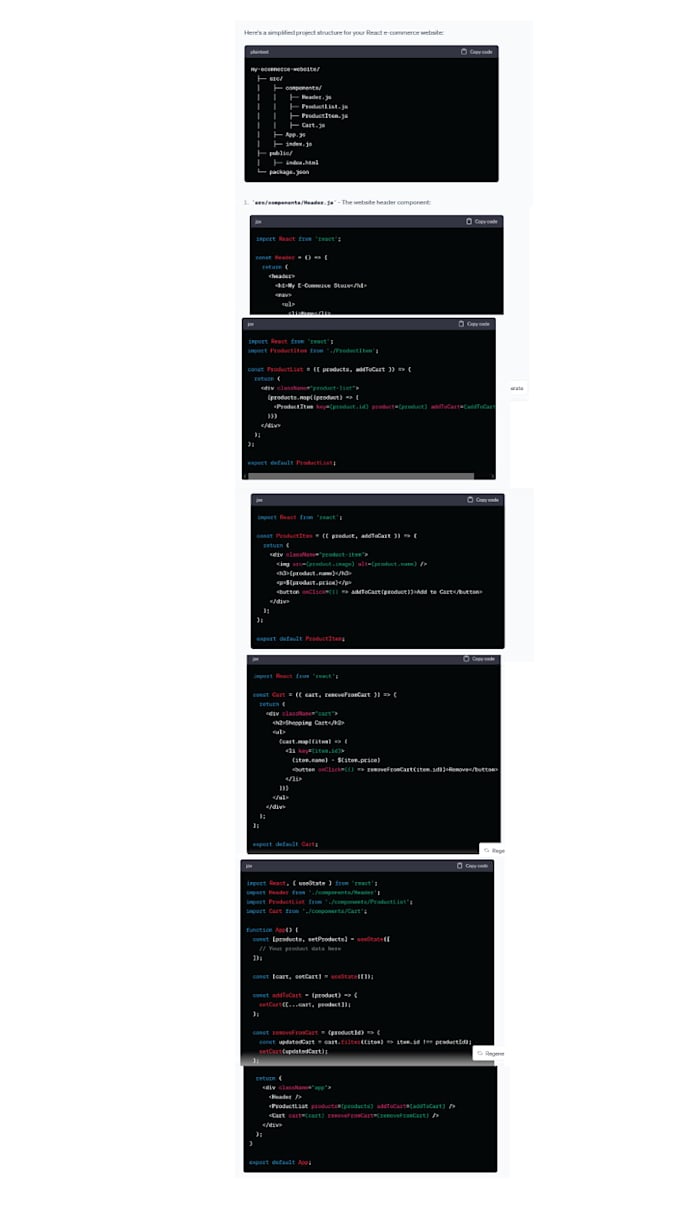The width and height of the screenshot is (680, 1217).
Task: Click 'src/components/Header.js' in the numbered heading
Action: 293,203
